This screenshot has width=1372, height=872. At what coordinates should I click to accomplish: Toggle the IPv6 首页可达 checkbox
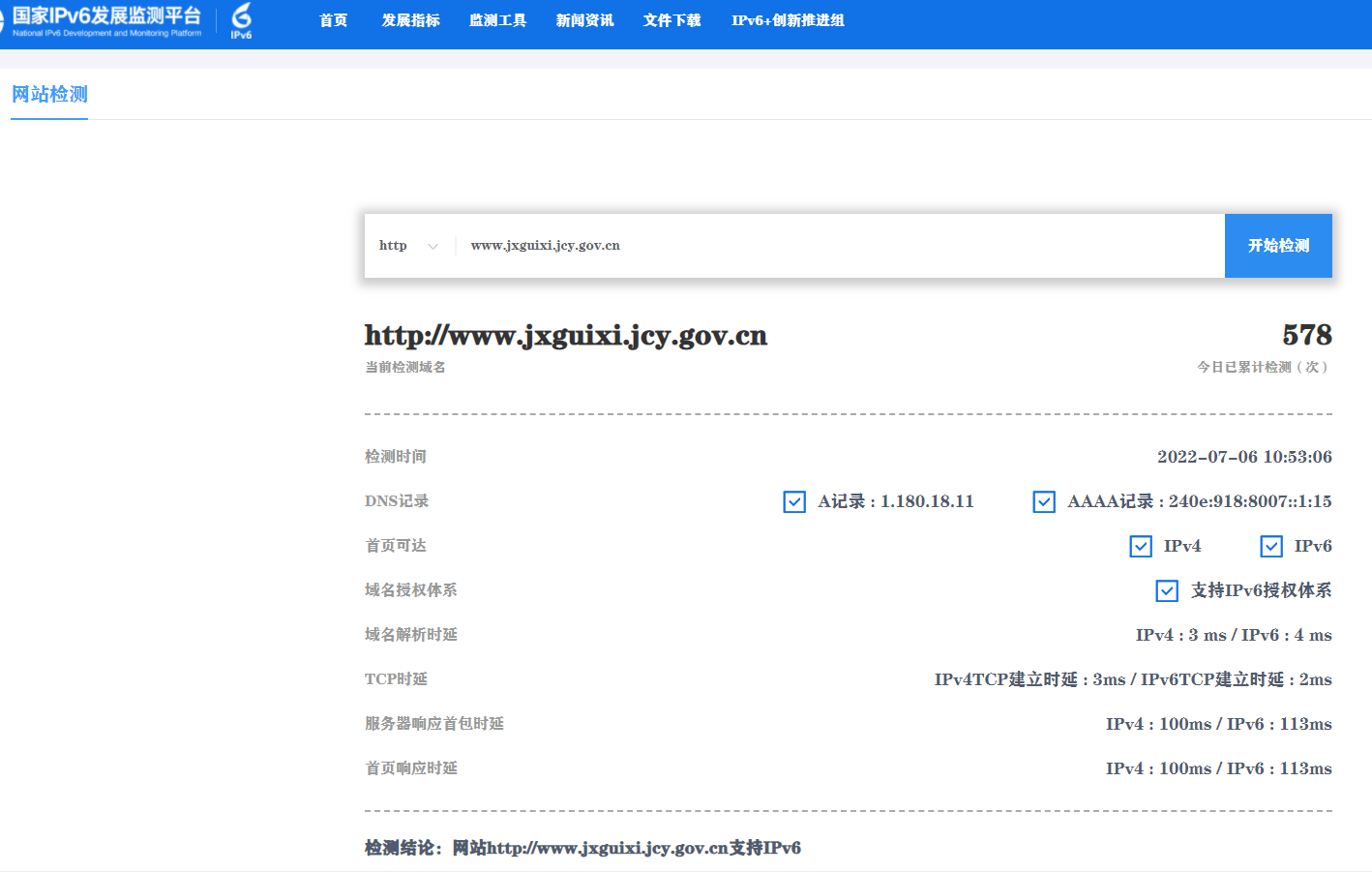(x=1271, y=546)
